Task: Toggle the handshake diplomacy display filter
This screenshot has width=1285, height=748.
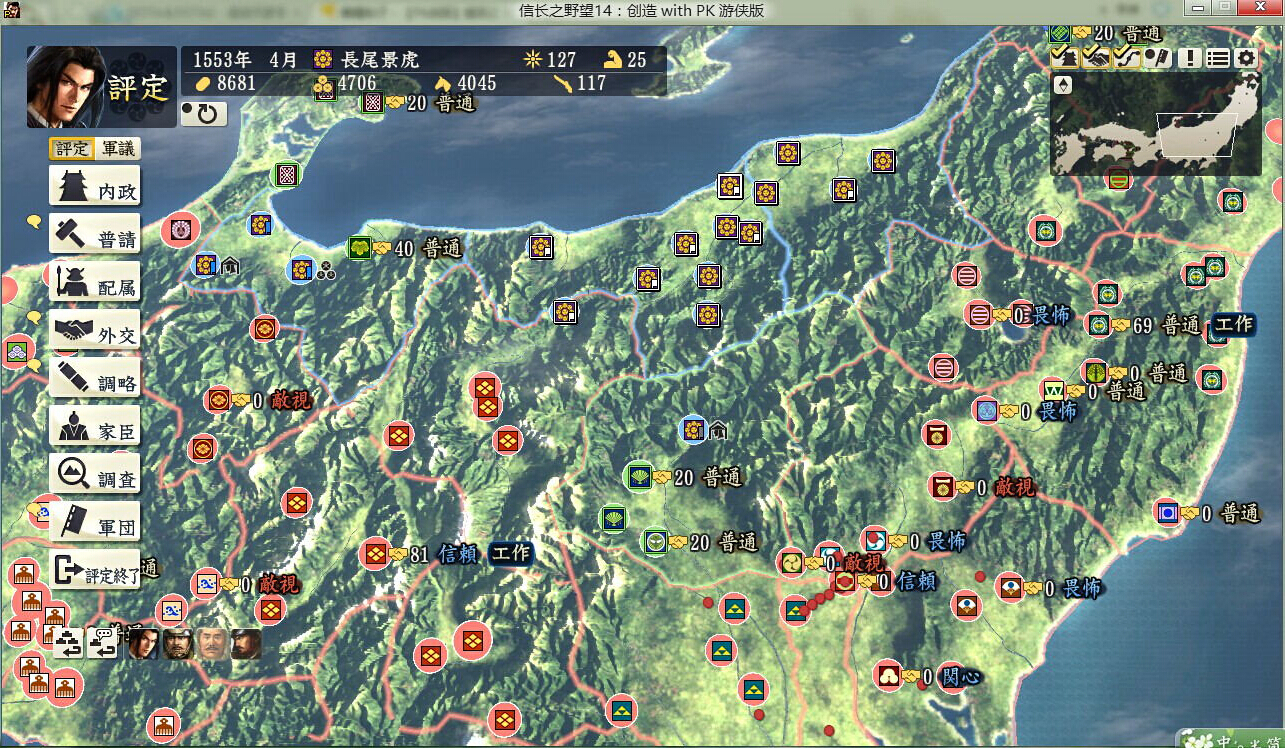Action: [x=1097, y=57]
